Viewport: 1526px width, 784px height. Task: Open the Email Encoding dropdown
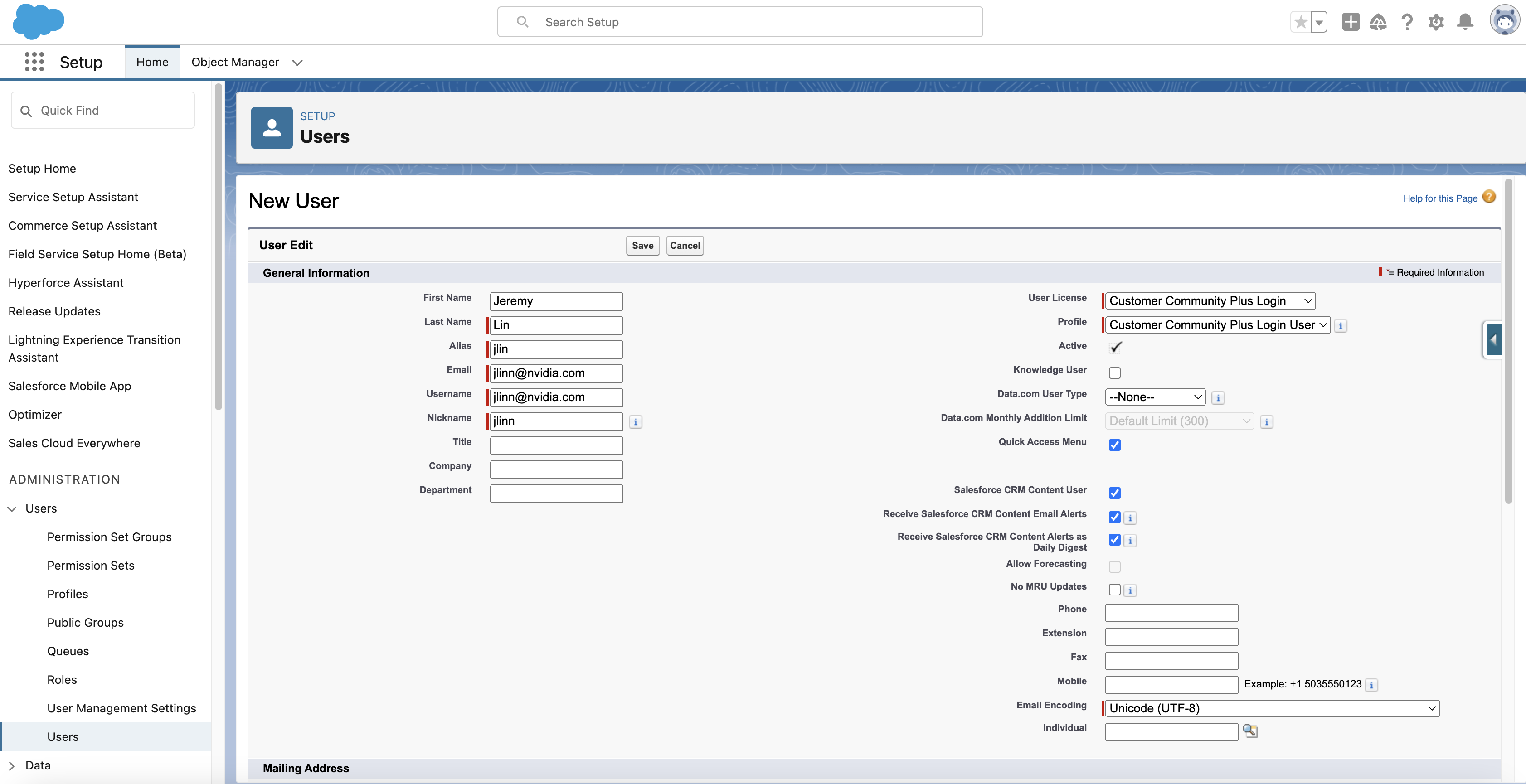(x=1273, y=708)
